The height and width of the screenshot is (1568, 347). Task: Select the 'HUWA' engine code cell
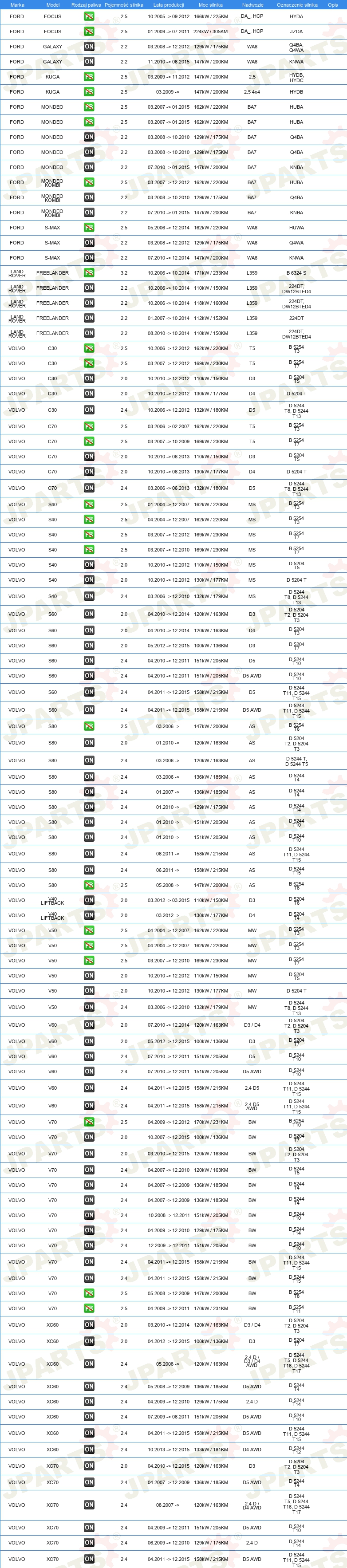pos(296,228)
